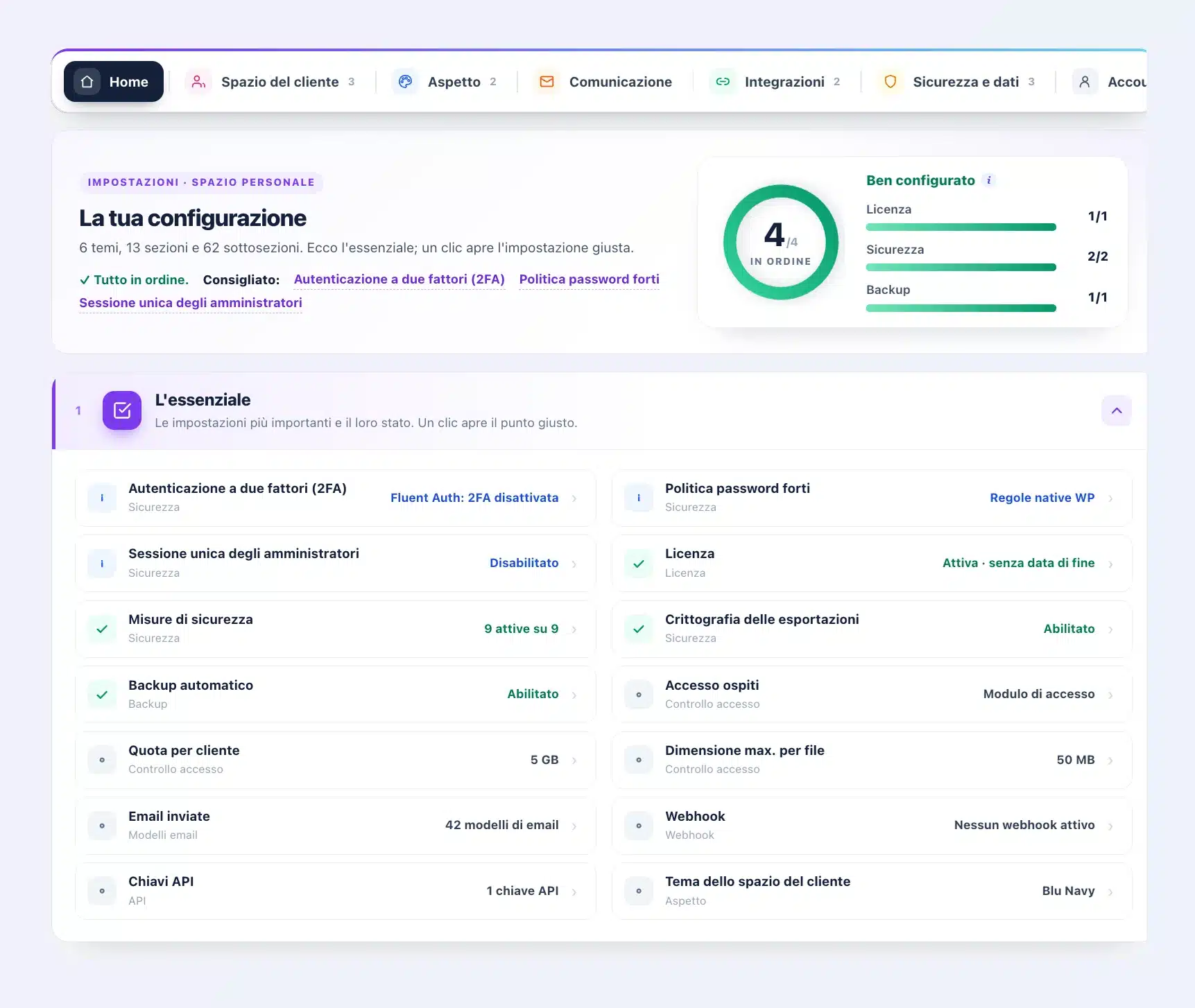This screenshot has height=1008, width=1195.
Task: Click the chevron on the Webhook row
Action: click(x=1111, y=826)
